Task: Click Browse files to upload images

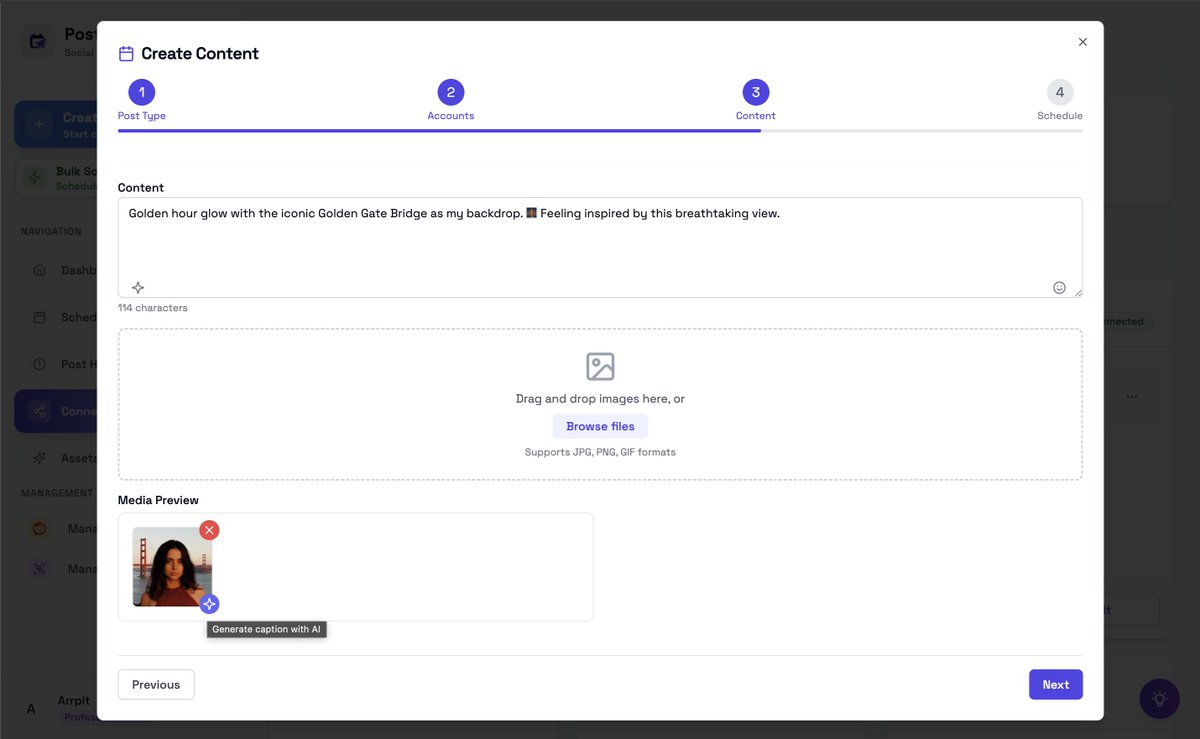Action: click(600, 425)
